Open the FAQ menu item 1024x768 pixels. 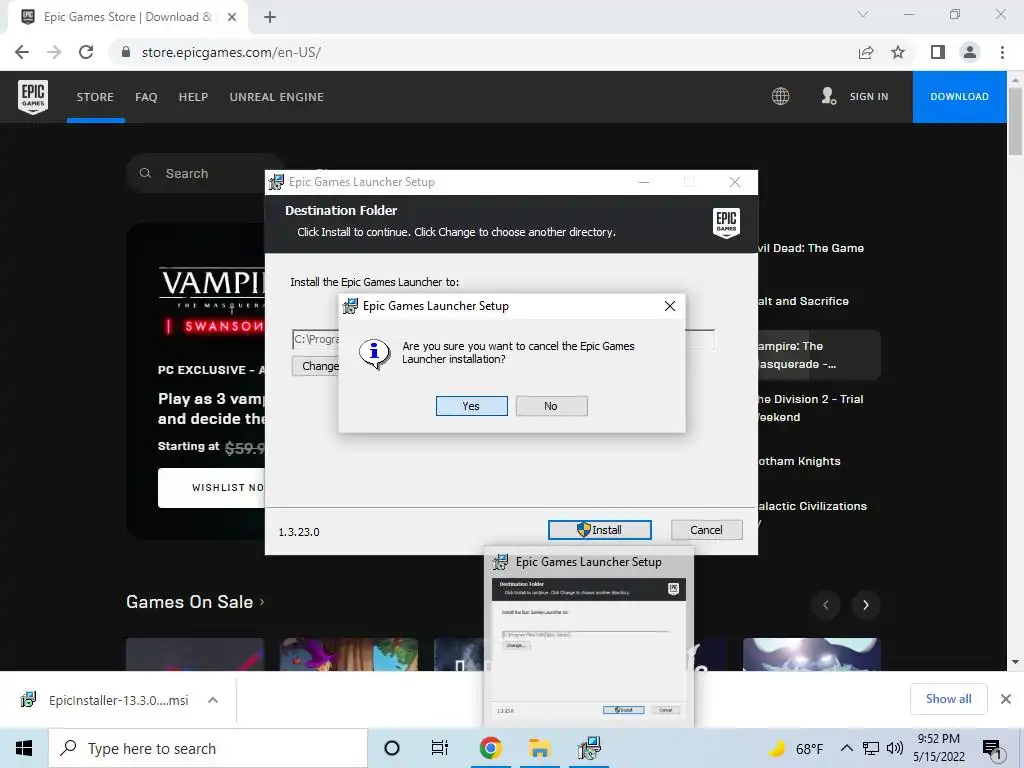[146, 97]
